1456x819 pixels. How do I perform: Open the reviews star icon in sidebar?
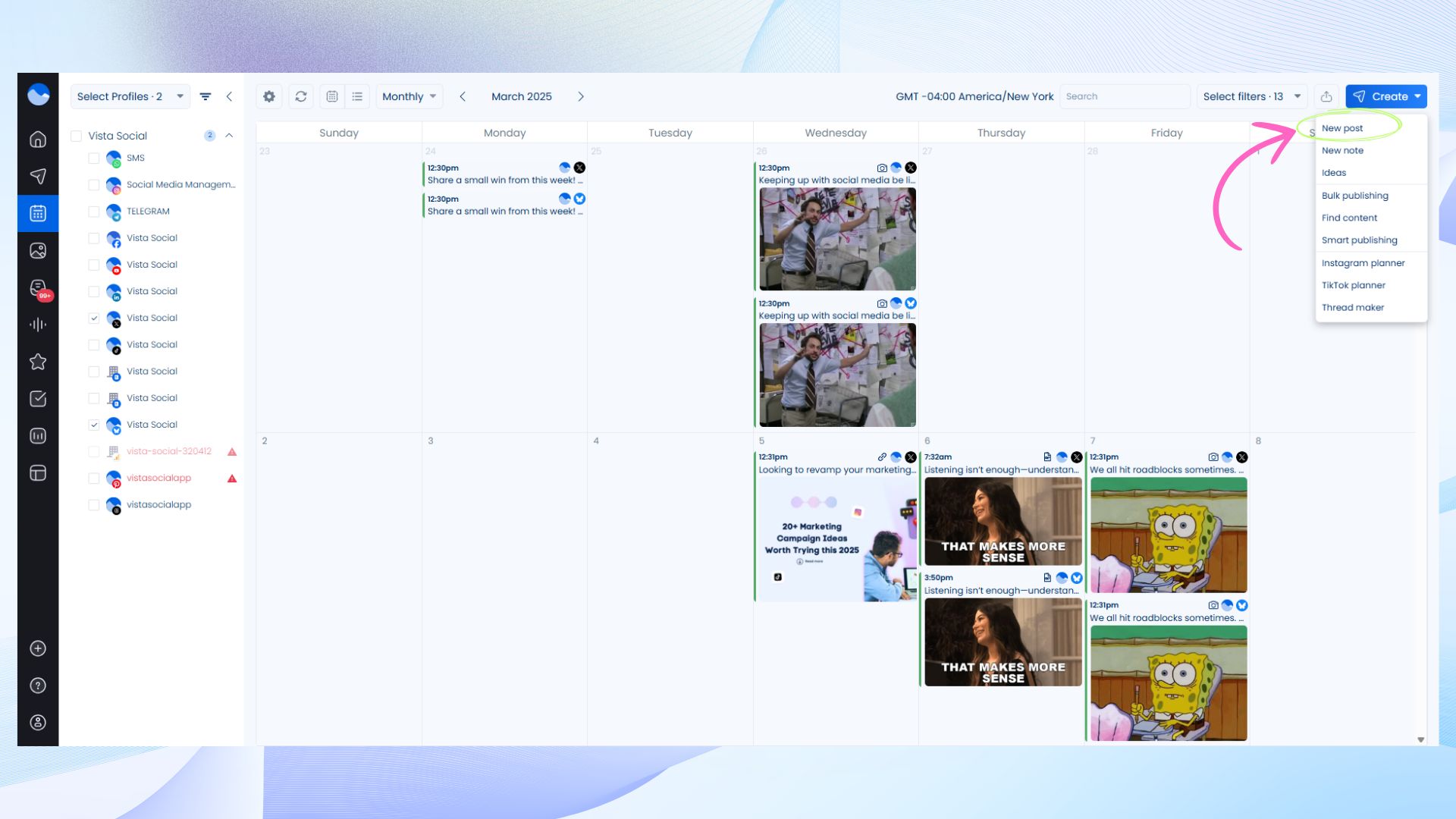[38, 362]
